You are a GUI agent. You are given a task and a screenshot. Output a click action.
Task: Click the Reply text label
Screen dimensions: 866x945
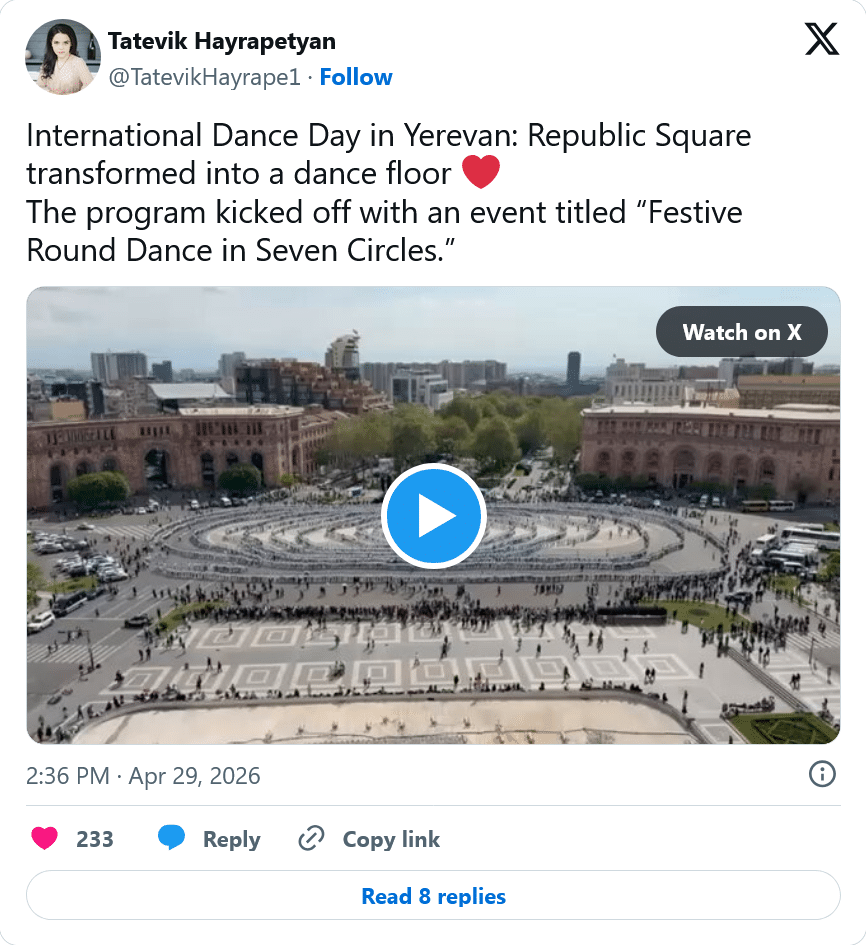click(231, 839)
